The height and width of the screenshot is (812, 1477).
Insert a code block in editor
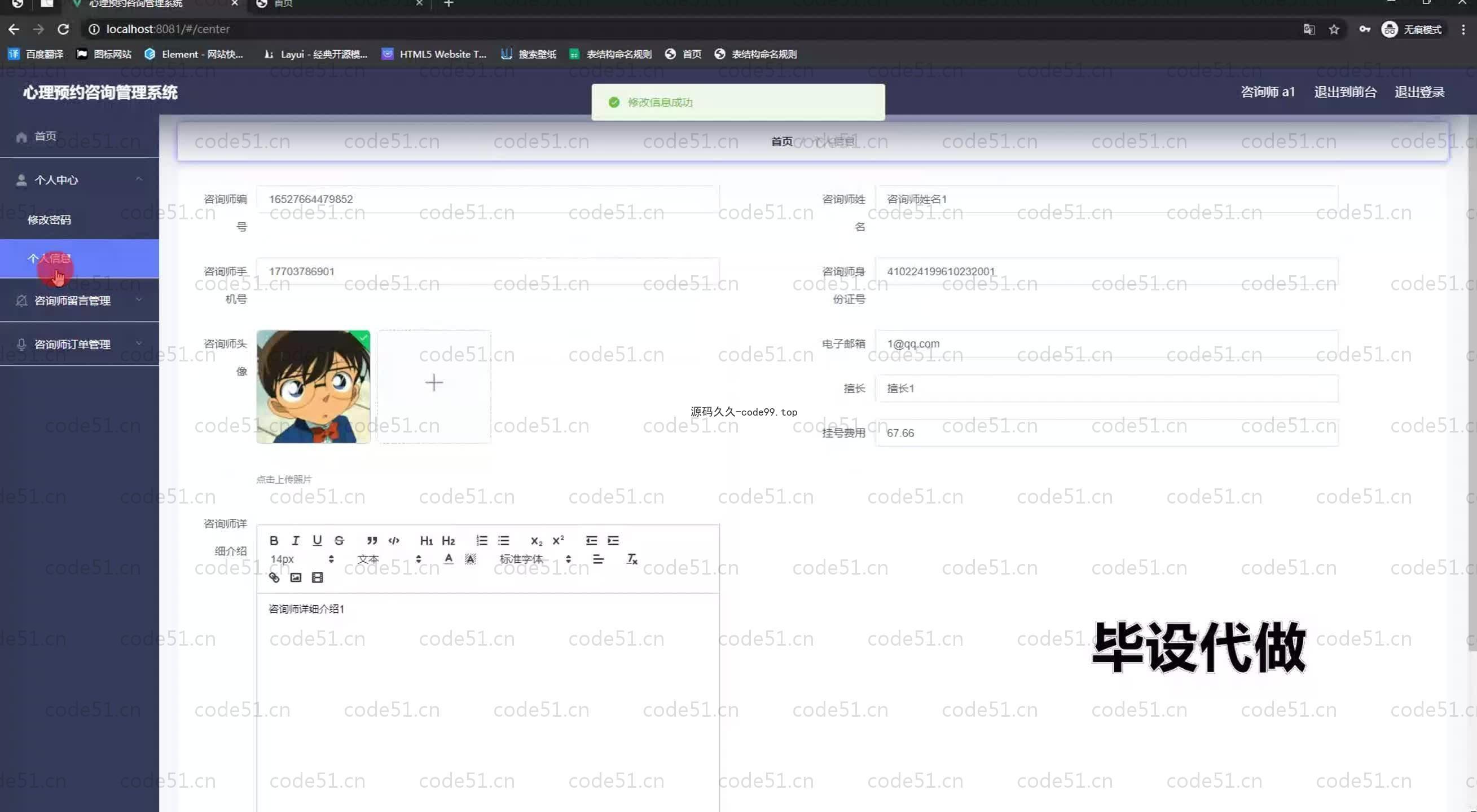click(394, 540)
